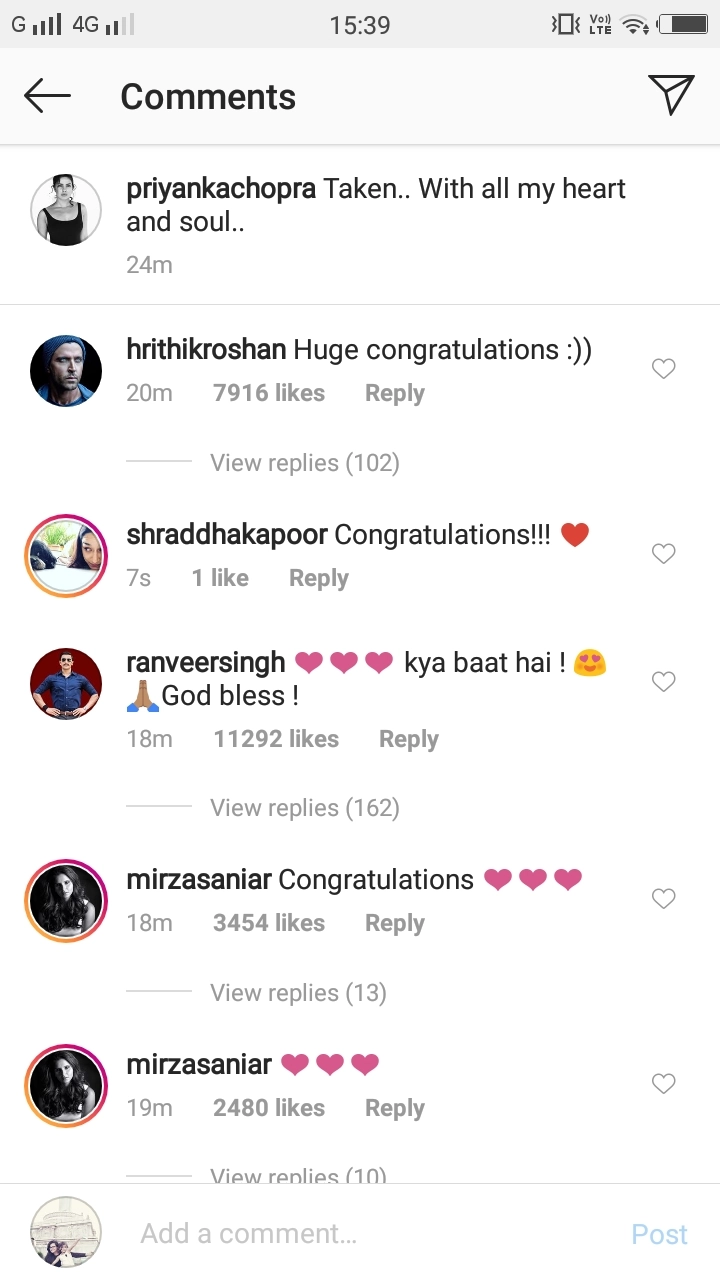The height and width of the screenshot is (1280, 720).
Task: Like shraddhakapoor's comment with heart icon
Action: (663, 553)
